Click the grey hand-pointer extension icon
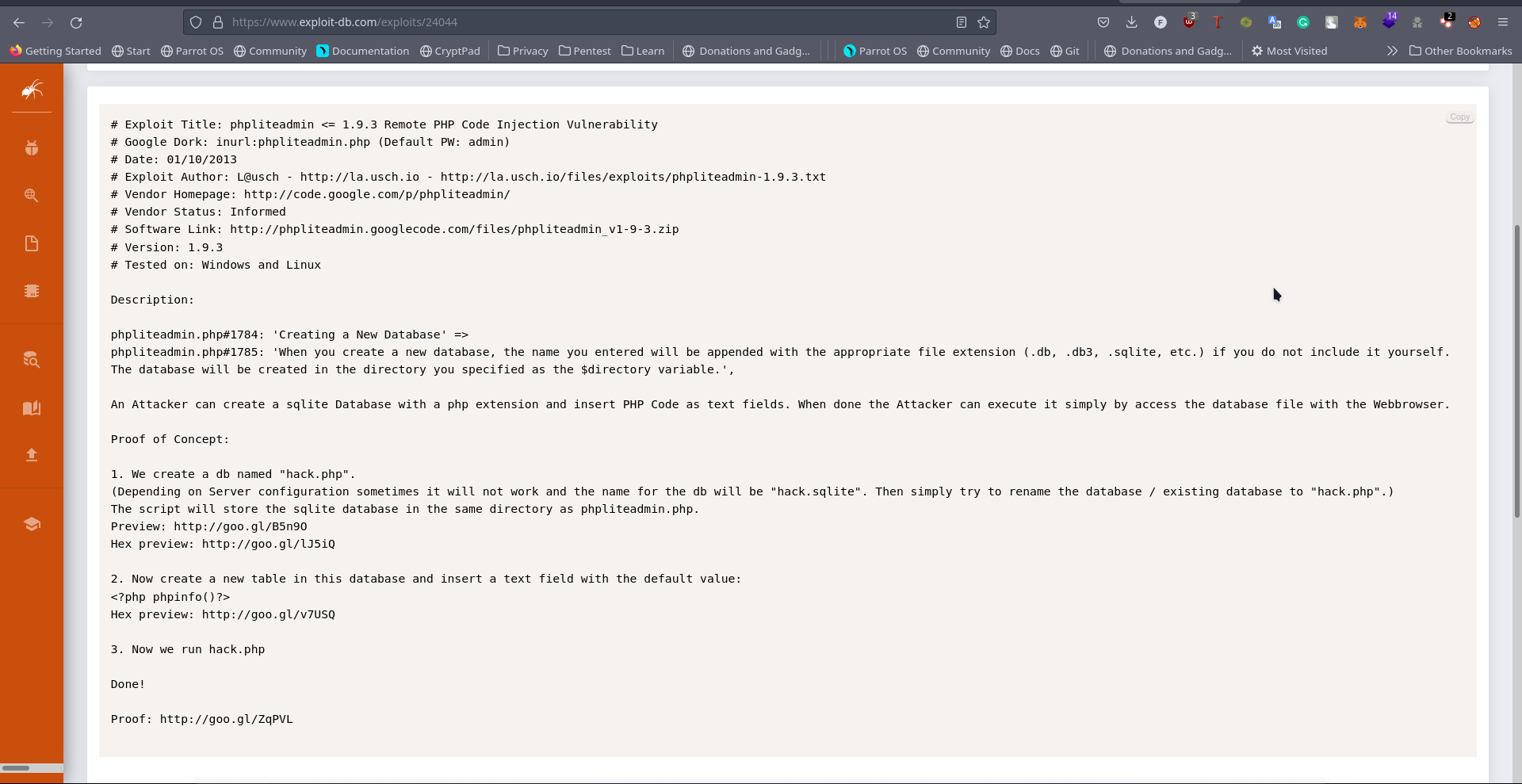Image resolution: width=1522 pixels, height=784 pixels. [x=1332, y=22]
